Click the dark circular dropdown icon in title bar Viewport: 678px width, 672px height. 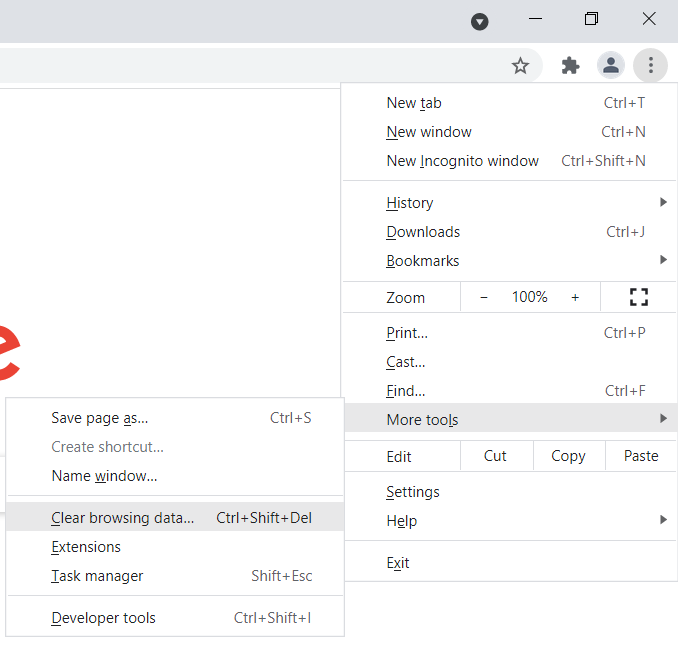pos(480,22)
